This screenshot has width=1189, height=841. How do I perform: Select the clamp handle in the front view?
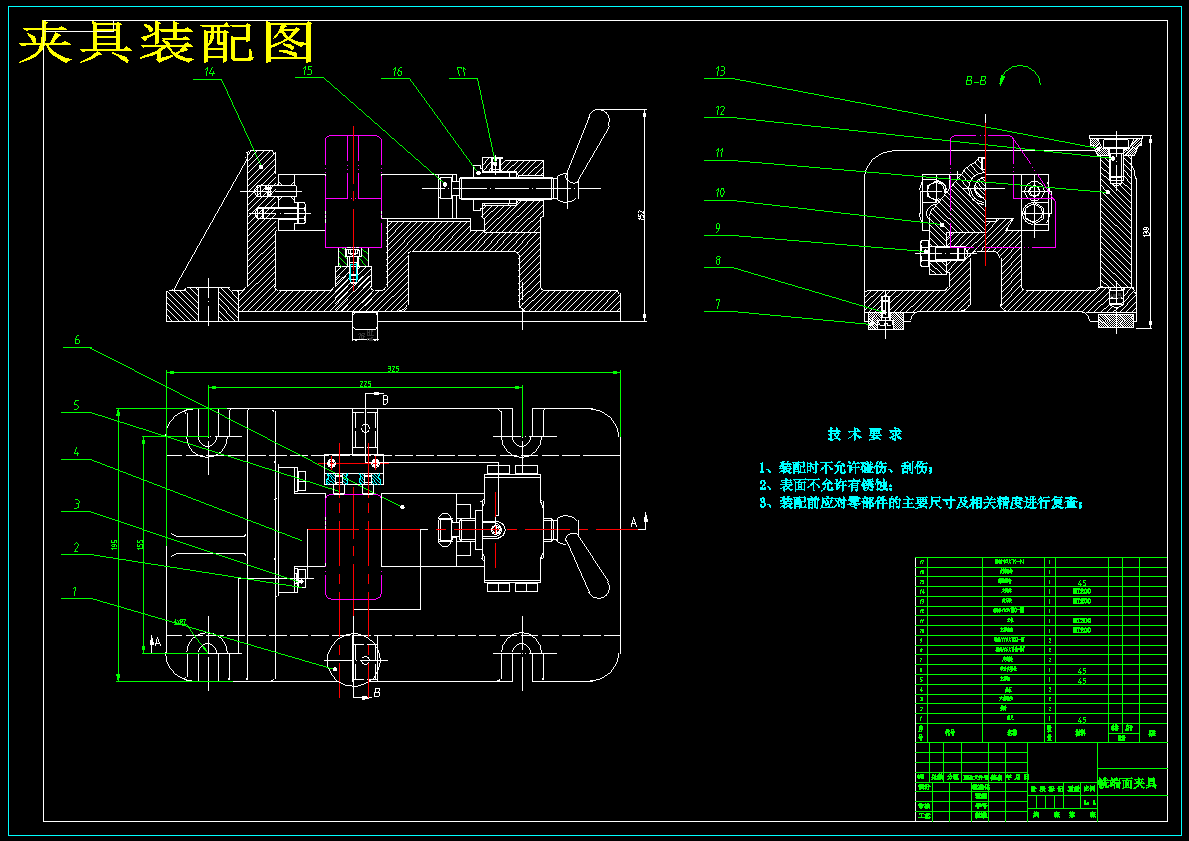[587, 148]
